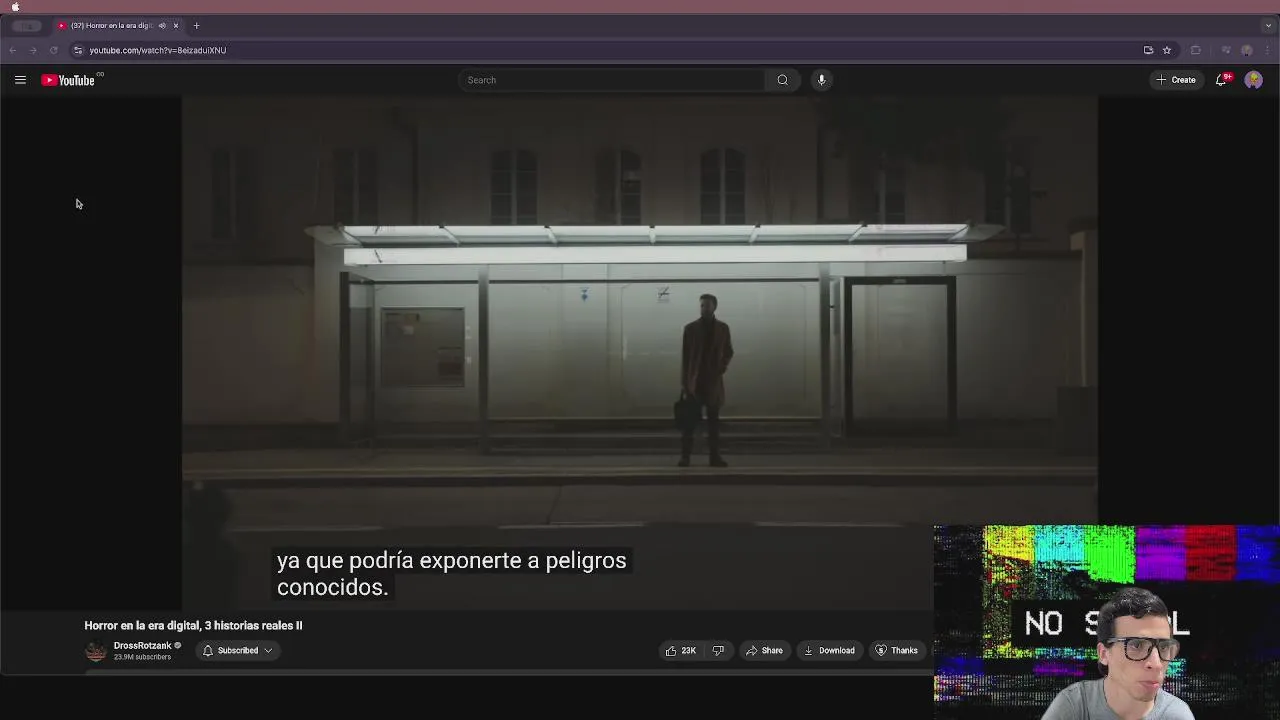This screenshot has width=1280, height=720.
Task: Install app icon in the address bar
Action: (x=1148, y=50)
